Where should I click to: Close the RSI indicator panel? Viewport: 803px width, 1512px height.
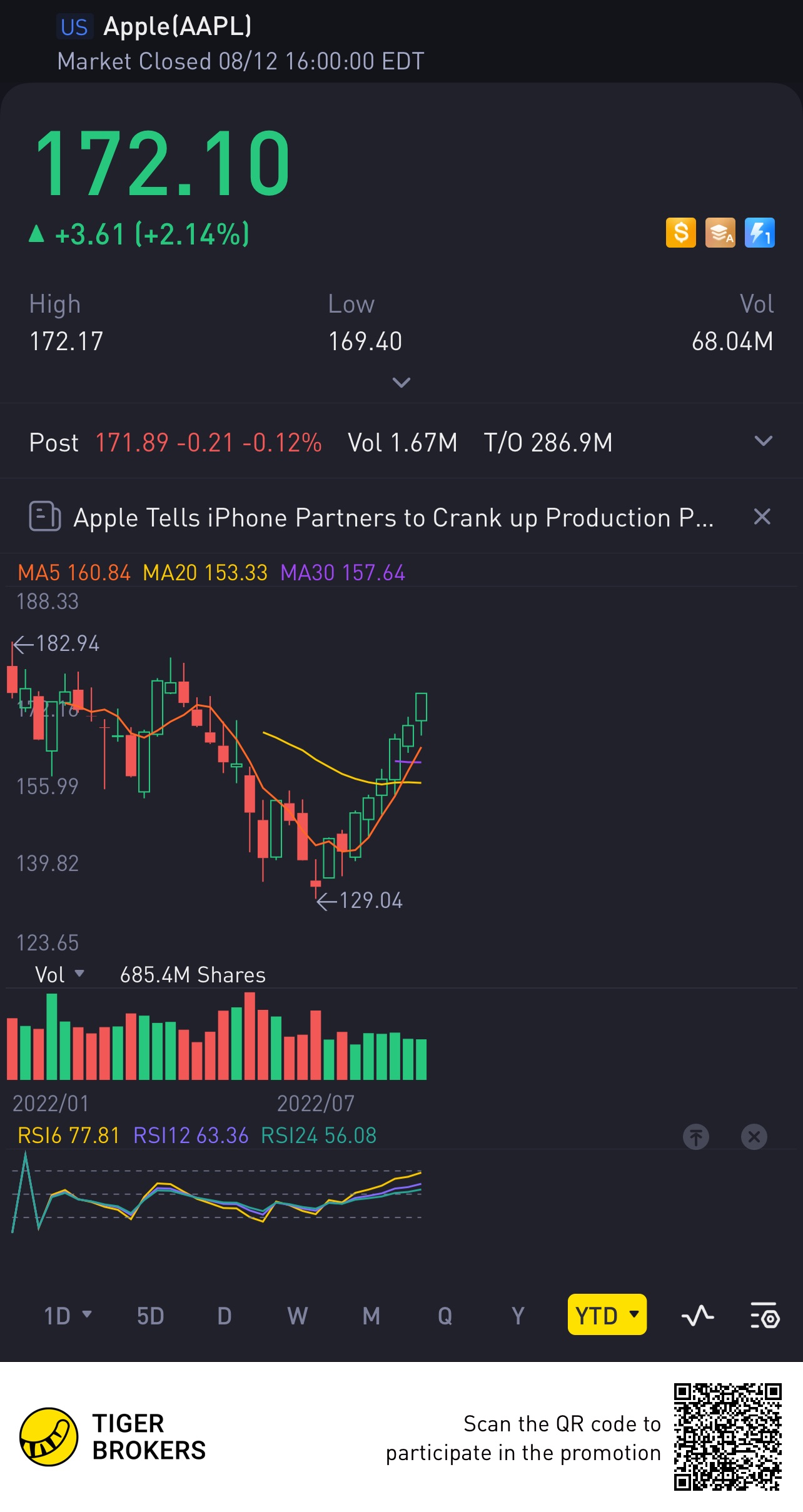click(754, 1136)
